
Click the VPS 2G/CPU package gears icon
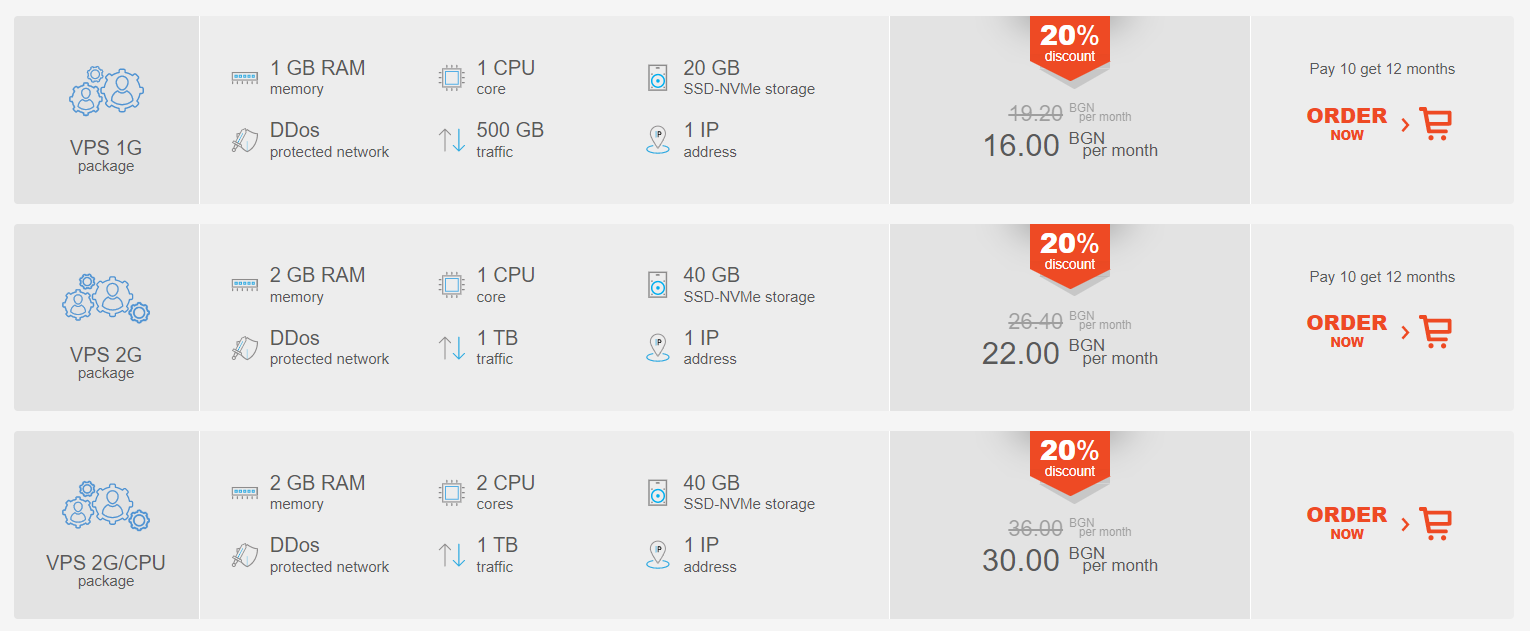point(106,505)
